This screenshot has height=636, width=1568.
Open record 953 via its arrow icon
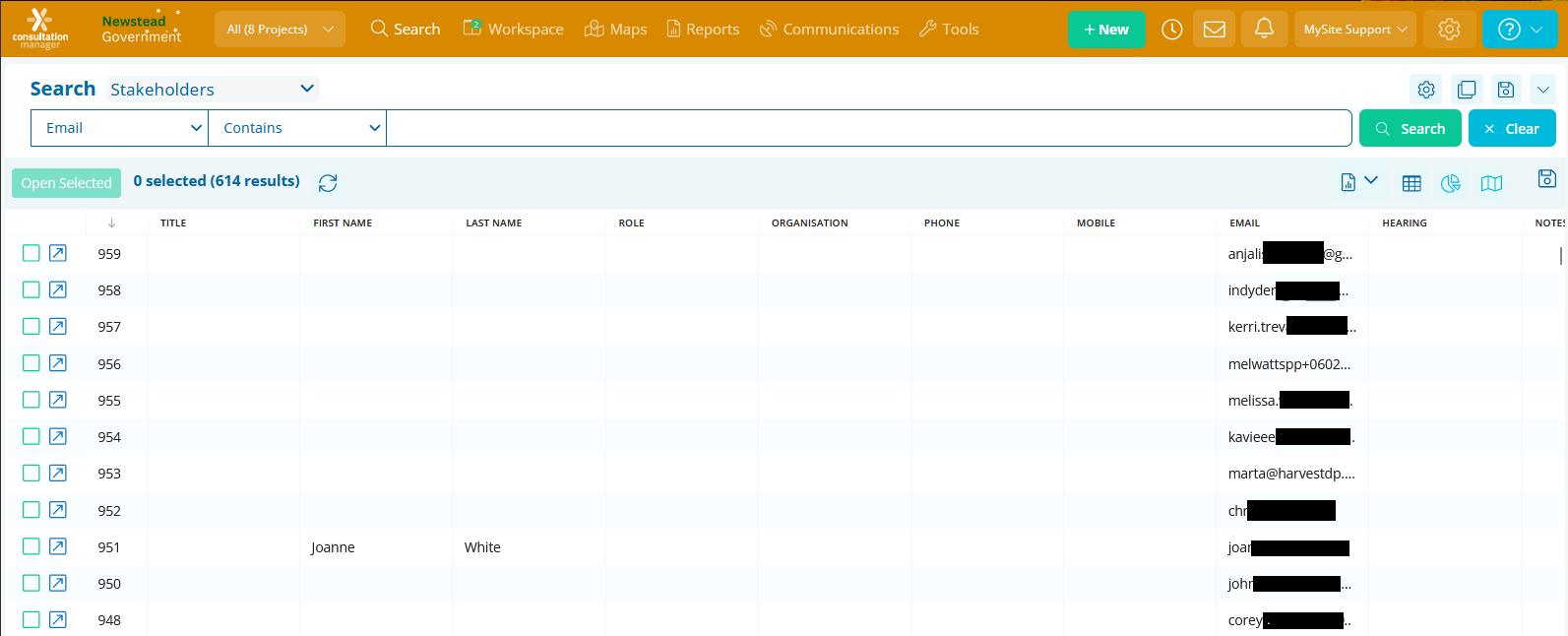click(58, 473)
